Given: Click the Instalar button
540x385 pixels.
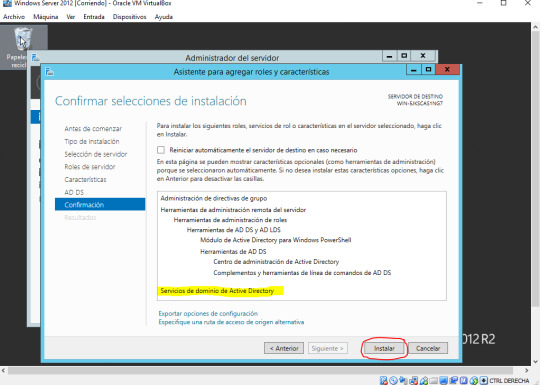Looking at the screenshot, I should pos(384,348).
